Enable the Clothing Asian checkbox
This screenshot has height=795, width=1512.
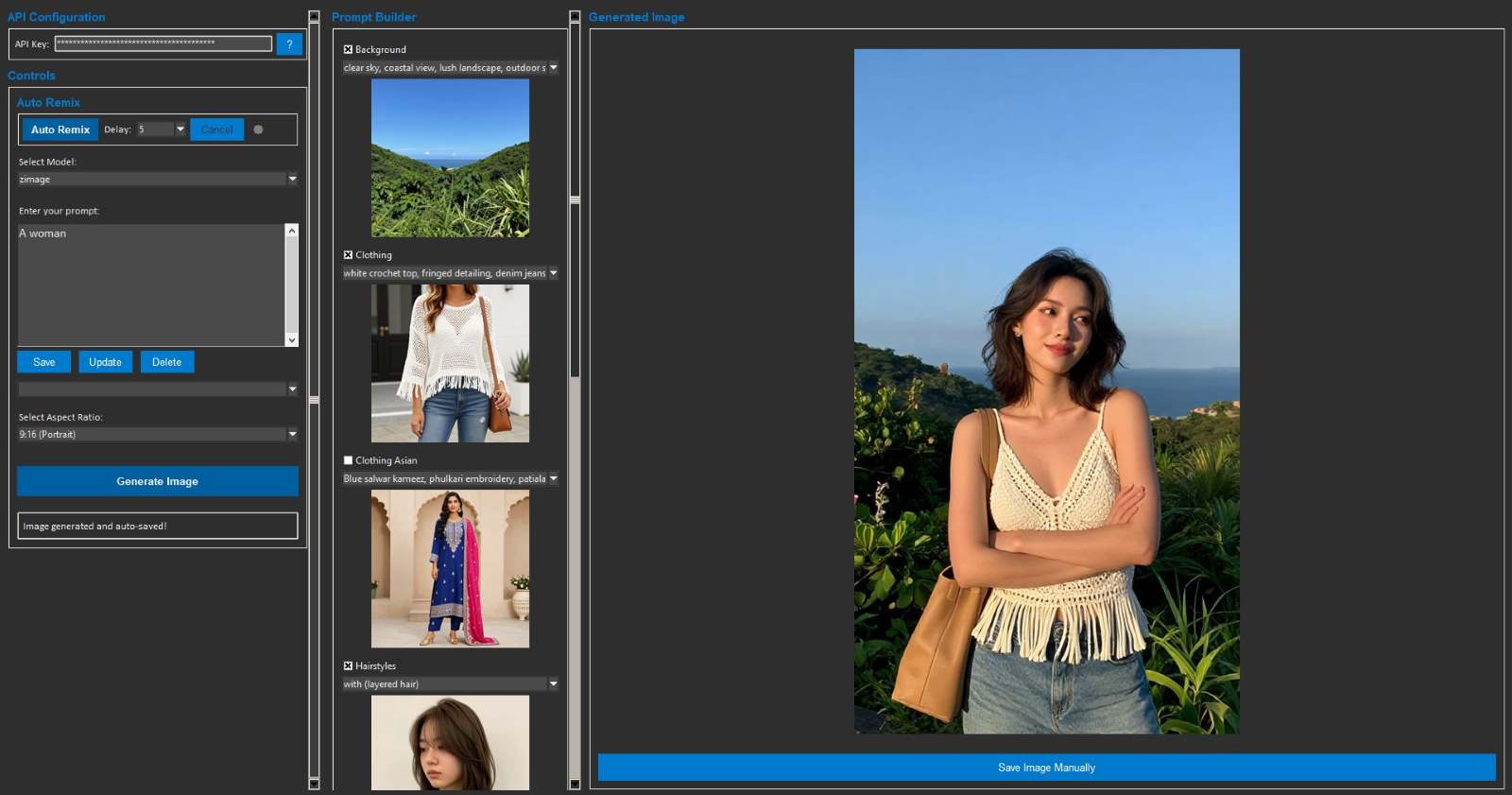[x=348, y=460]
